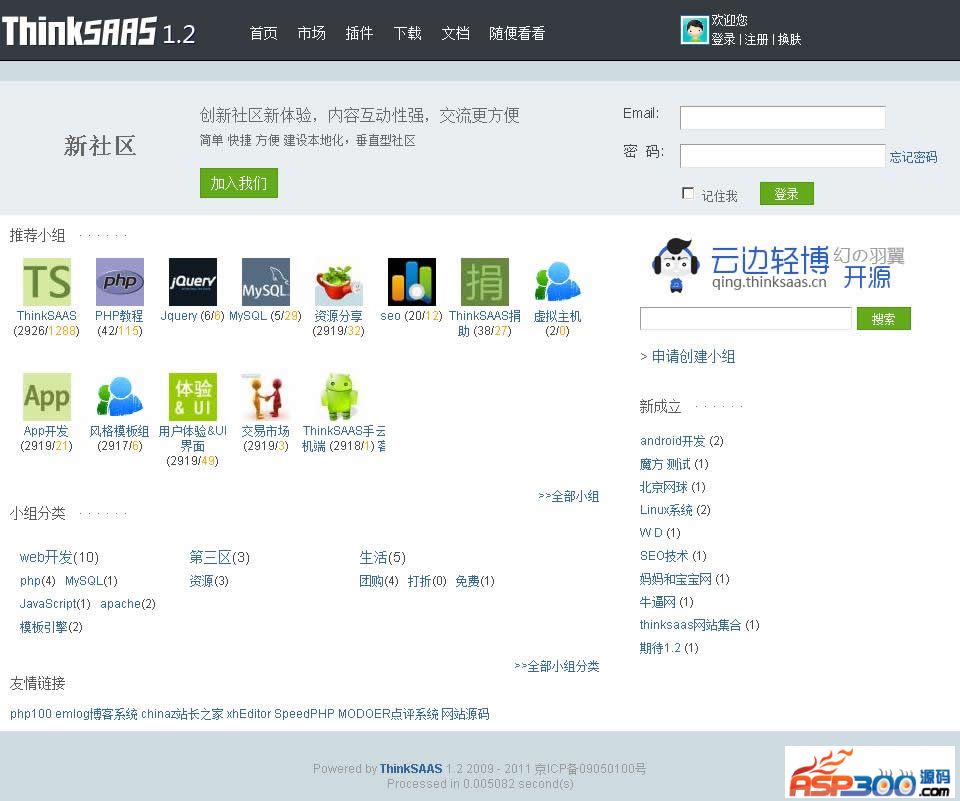This screenshot has width=960, height=801.
Task: Open the MySQL group icon
Action: tap(265, 282)
